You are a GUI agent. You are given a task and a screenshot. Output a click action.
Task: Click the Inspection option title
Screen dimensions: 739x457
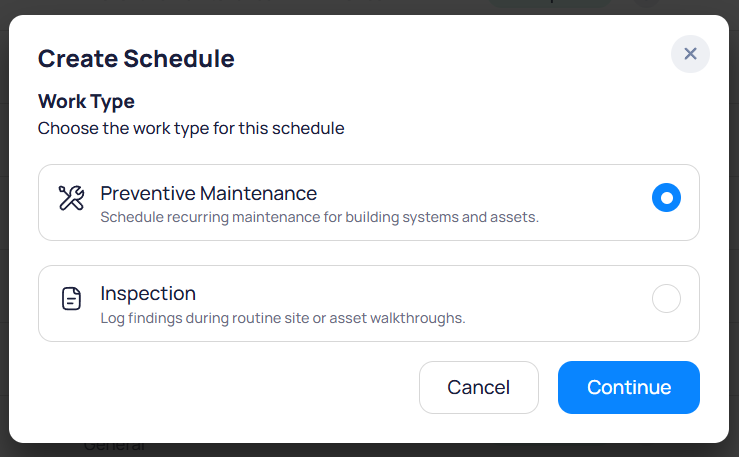[x=148, y=294]
